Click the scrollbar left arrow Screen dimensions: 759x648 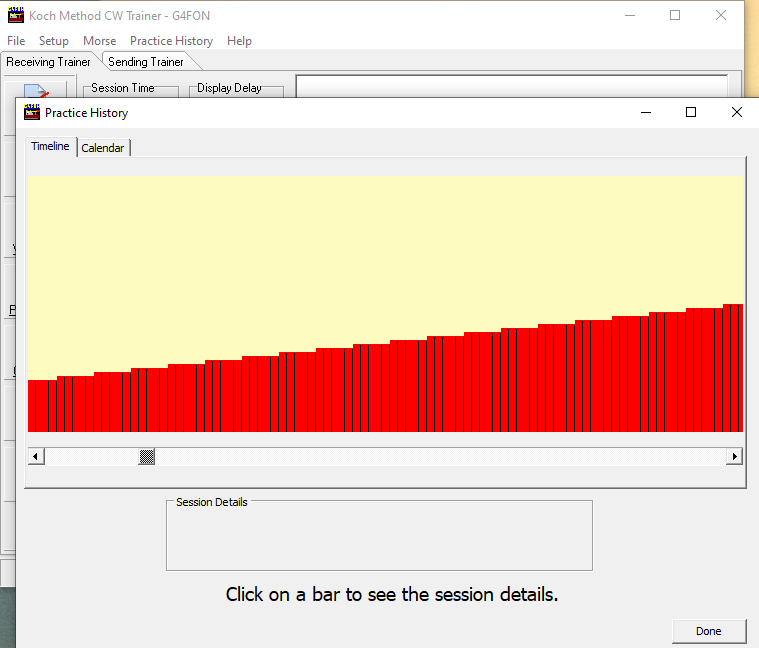pos(36,456)
